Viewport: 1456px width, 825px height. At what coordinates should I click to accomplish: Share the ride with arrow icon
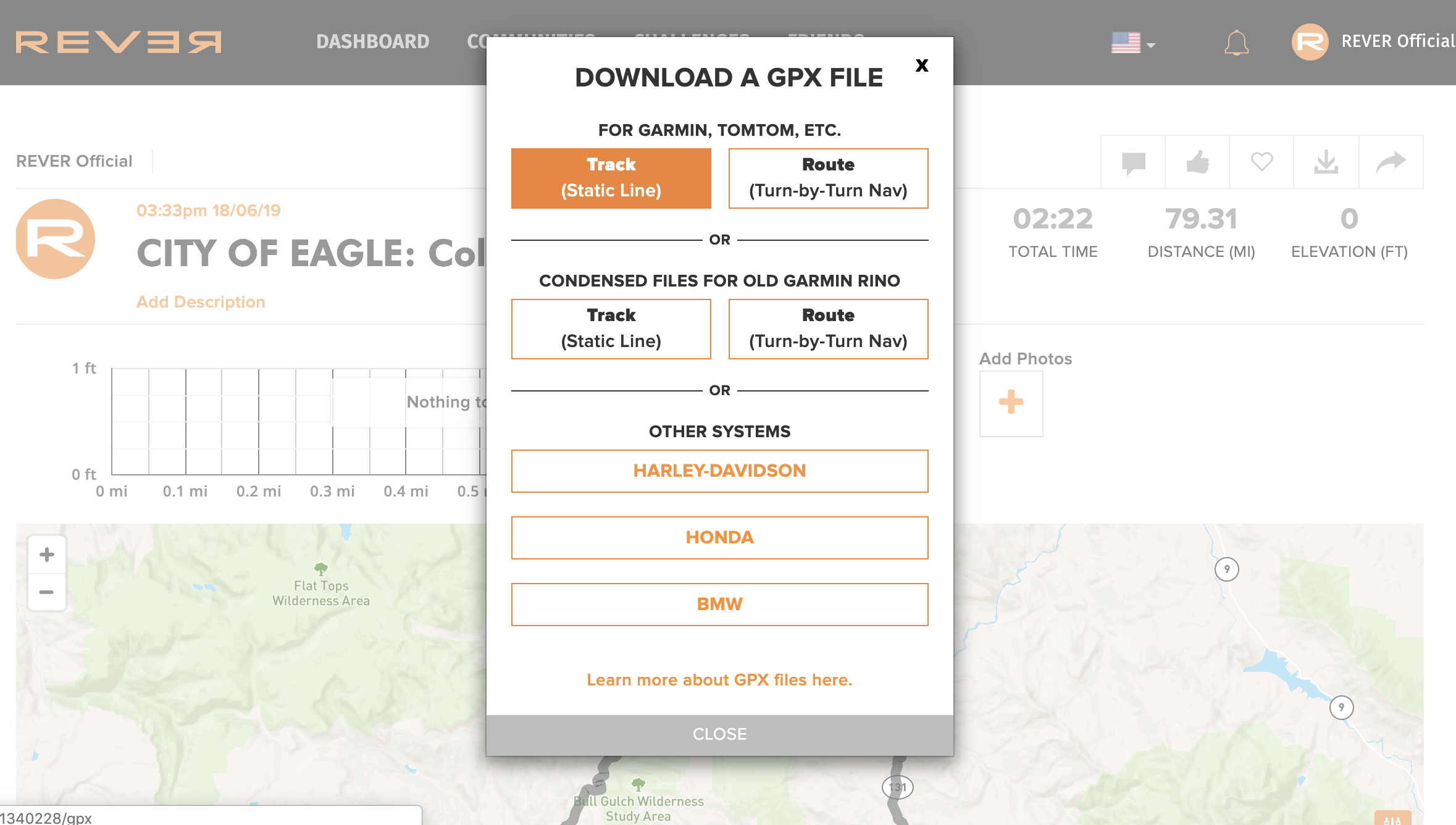(1391, 162)
